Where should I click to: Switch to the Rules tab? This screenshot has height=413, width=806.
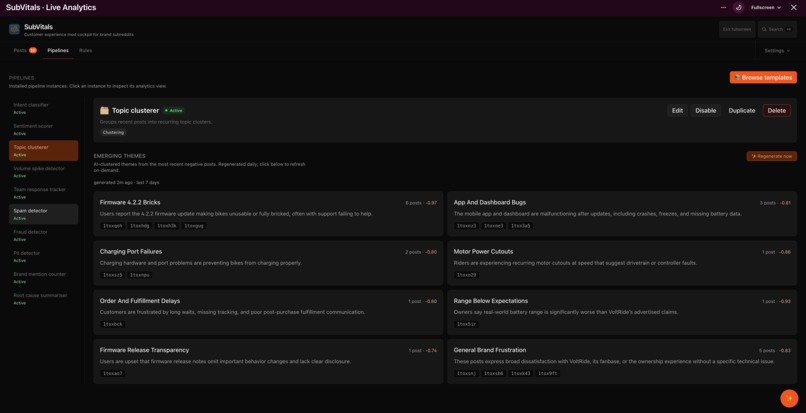[85, 50]
